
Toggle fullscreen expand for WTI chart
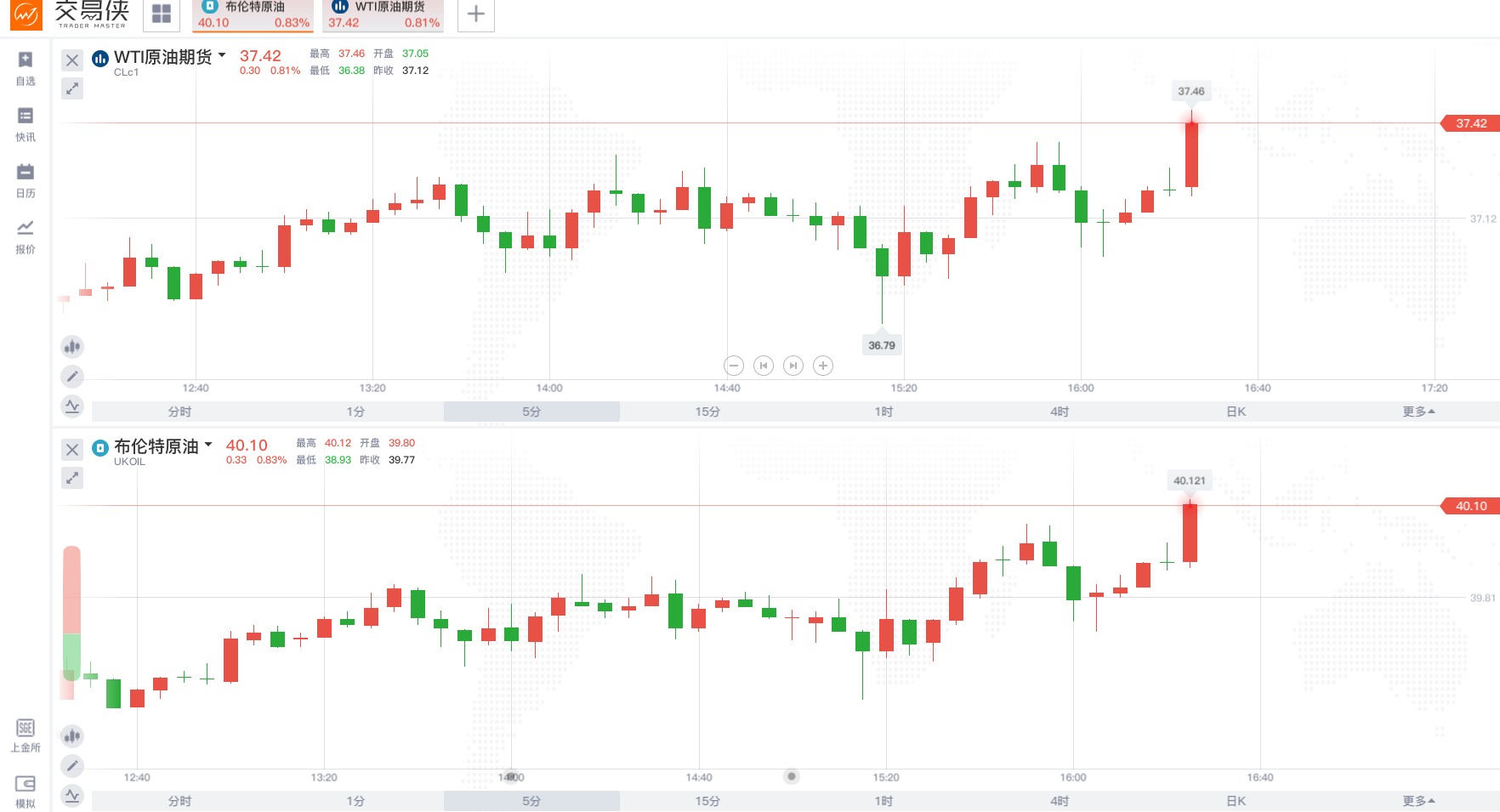click(72, 88)
